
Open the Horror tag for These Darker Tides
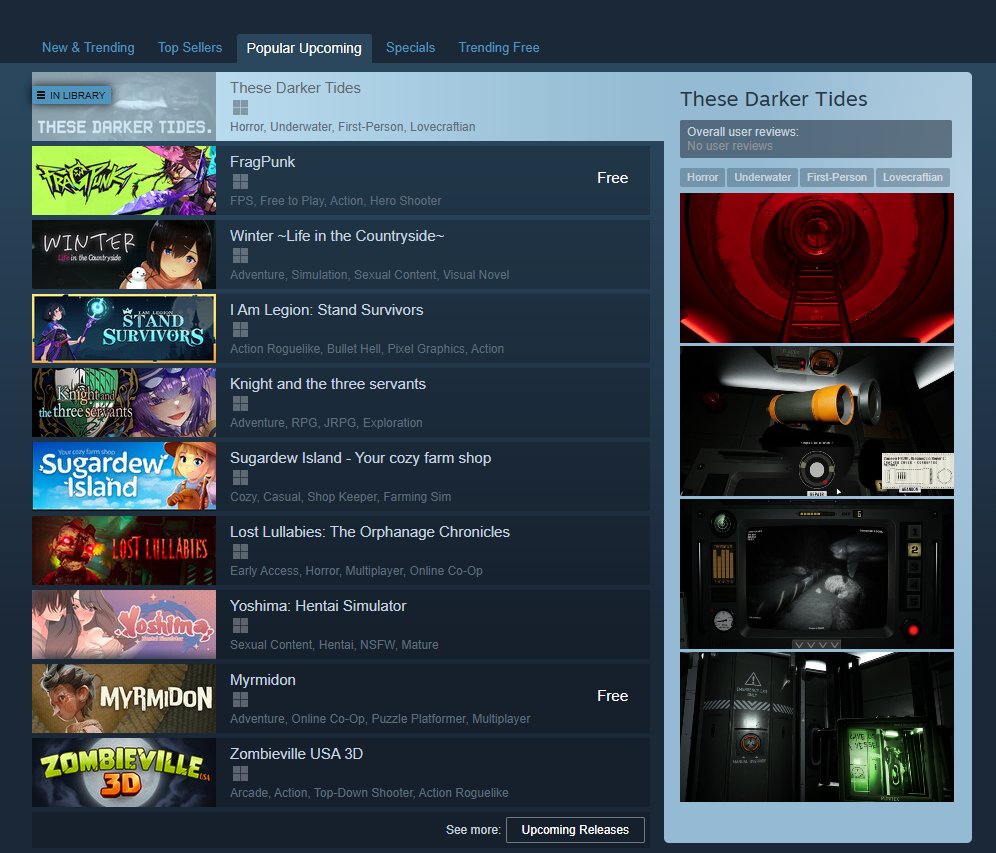pos(702,176)
